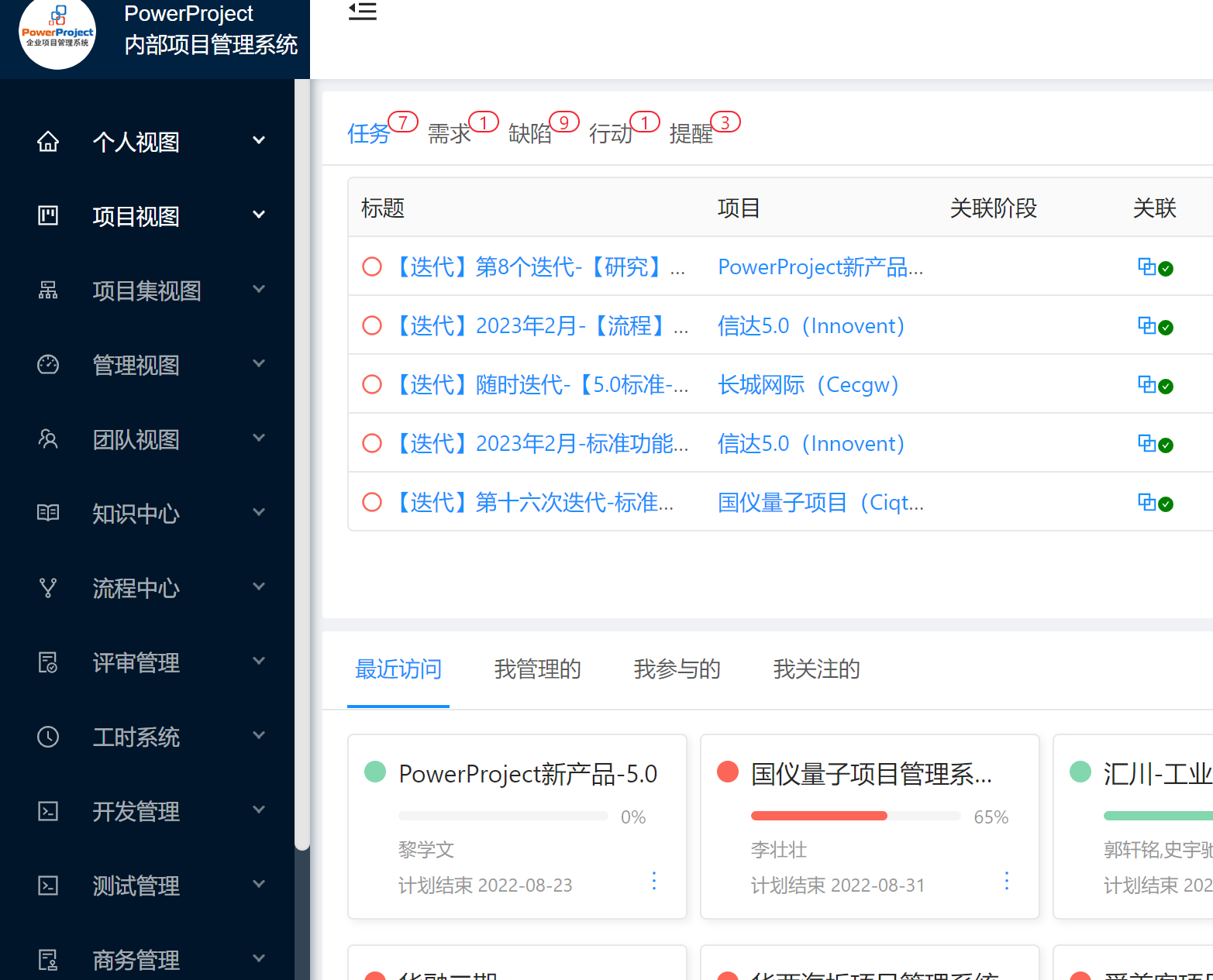Switch to the 行动 tab

tap(611, 134)
